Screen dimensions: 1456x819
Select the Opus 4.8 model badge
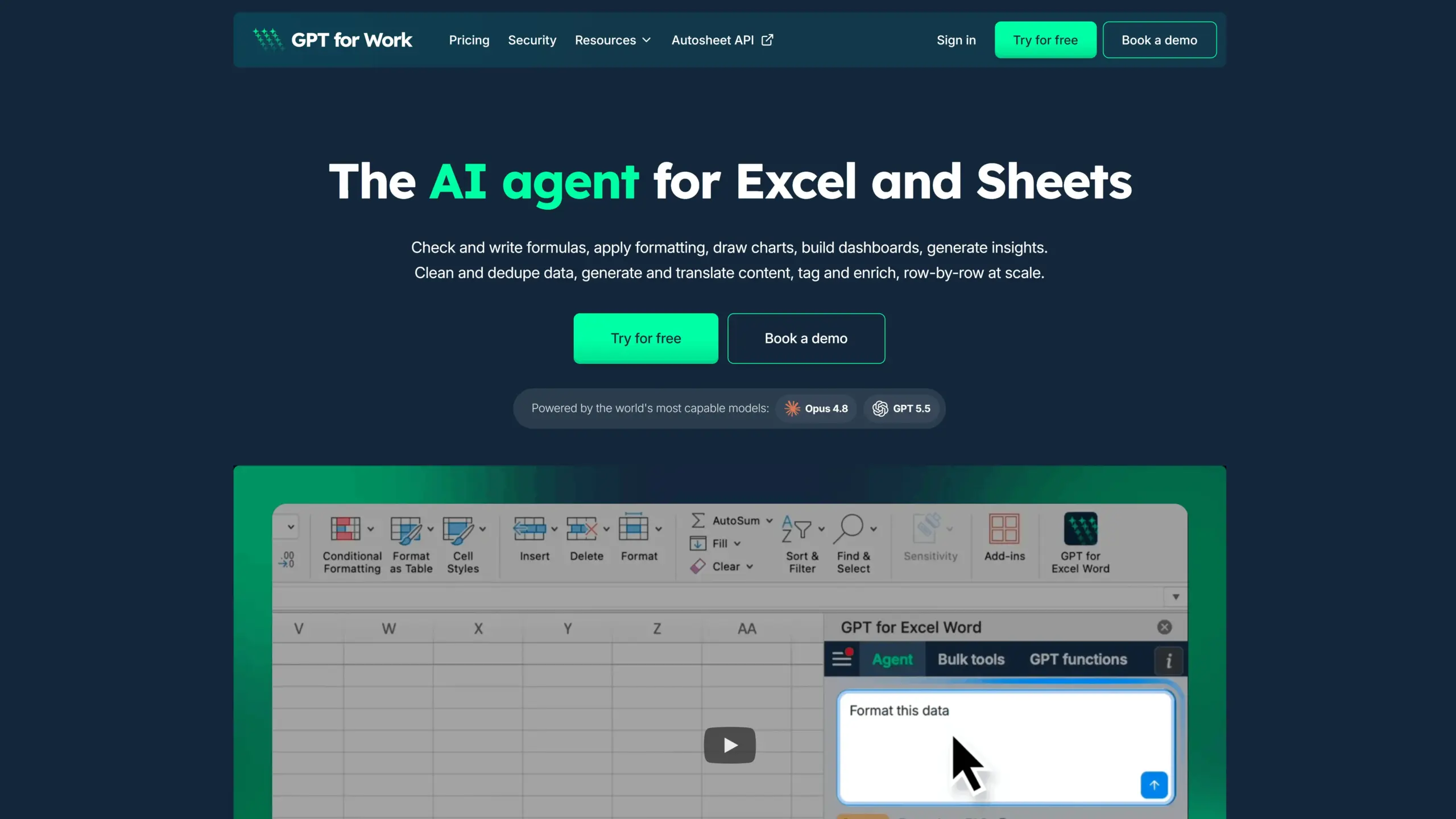pyautogui.click(x=816, y=408)
